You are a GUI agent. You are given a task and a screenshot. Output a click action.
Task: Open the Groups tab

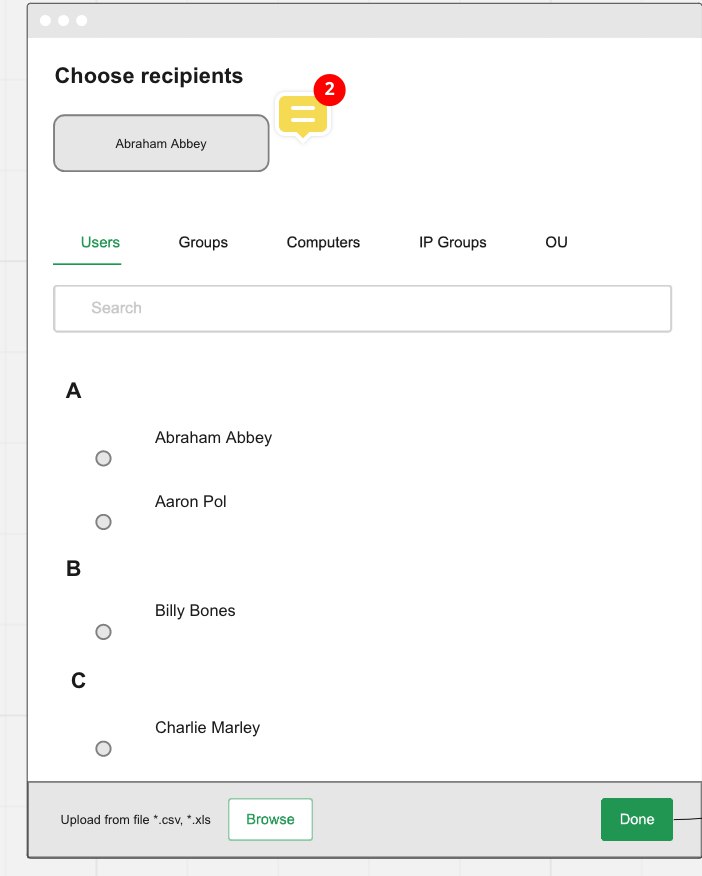tap(203, 242)
